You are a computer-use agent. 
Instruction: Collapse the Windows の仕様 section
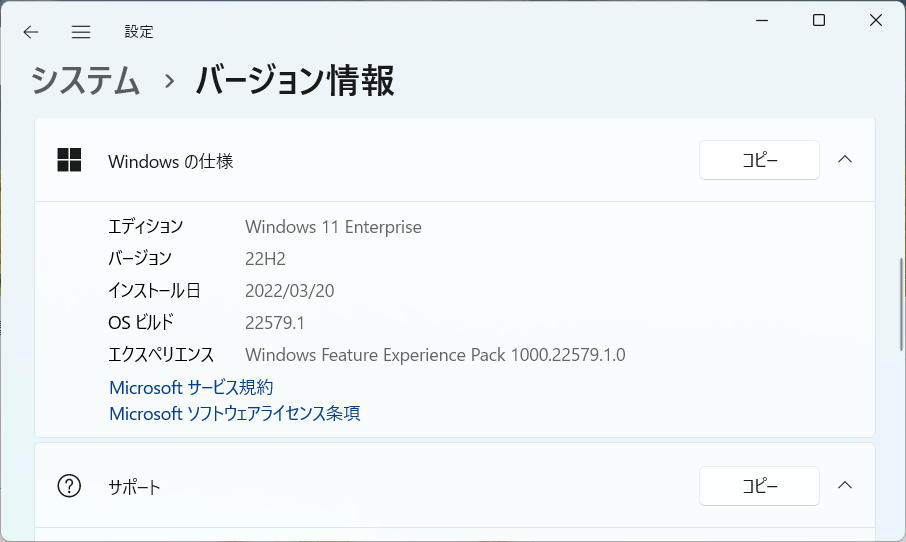click(x=845, y=159)
